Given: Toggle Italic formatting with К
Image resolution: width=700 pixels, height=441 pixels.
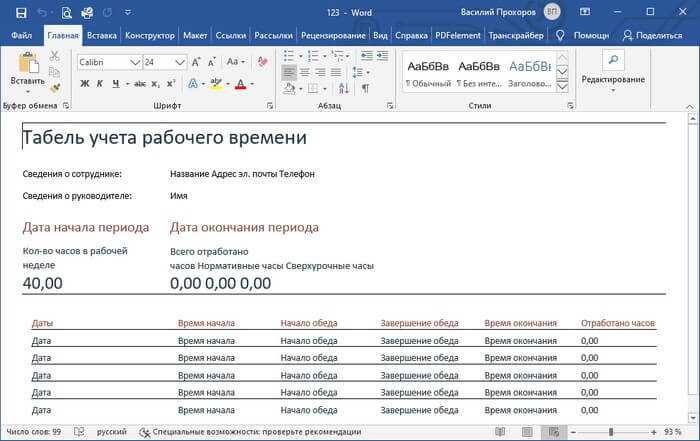Looking at the screenshot, I should click(100, 83).
